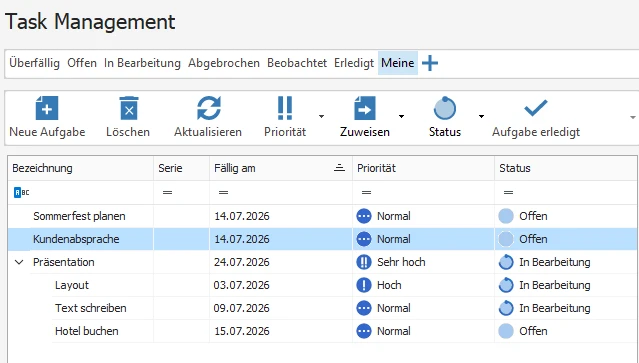Screen dimensions: 639x363
Task: Select the Präsentation task name
Action: (64, 262)
